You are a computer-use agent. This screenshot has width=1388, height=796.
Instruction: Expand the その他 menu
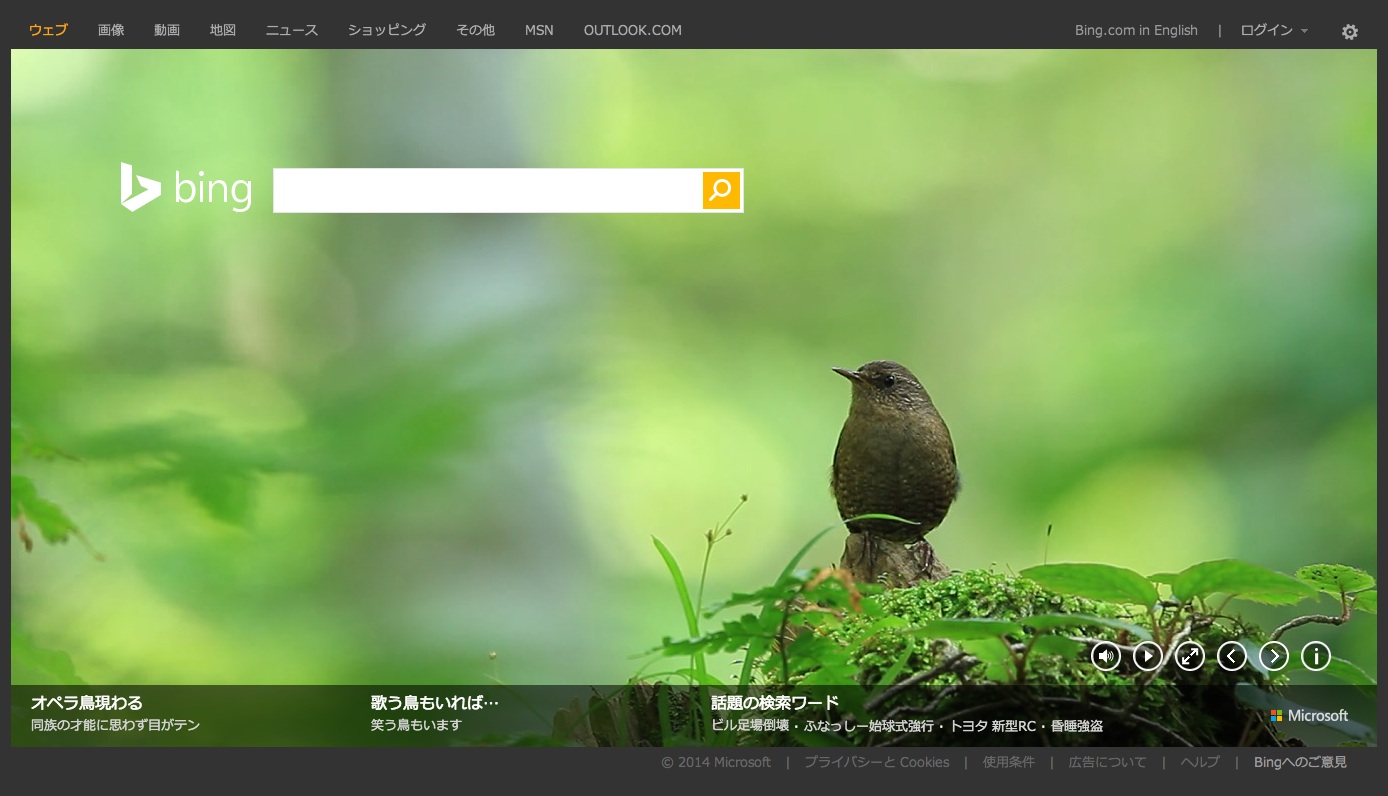[475, 30]
